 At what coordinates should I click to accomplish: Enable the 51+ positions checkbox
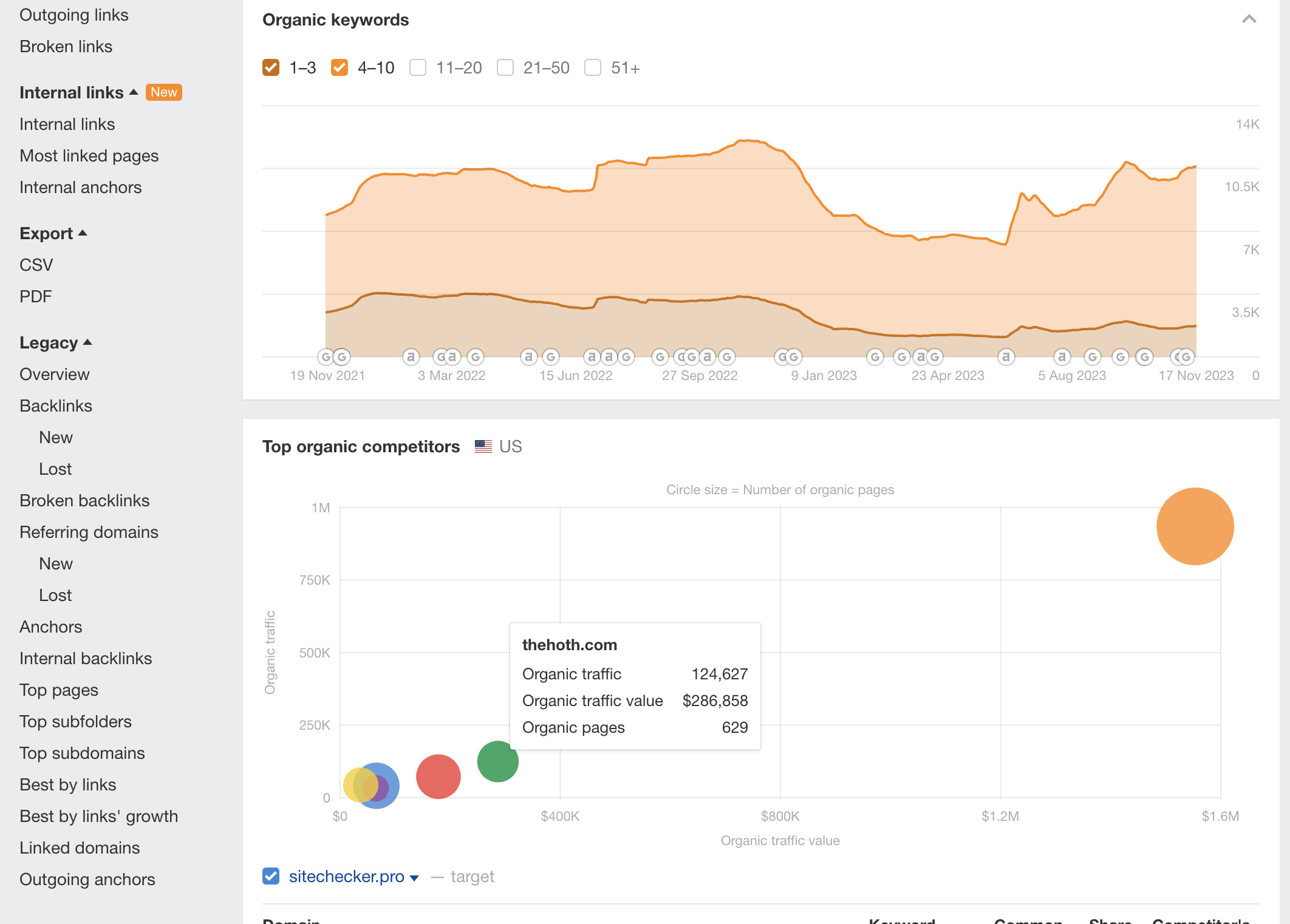593,67
